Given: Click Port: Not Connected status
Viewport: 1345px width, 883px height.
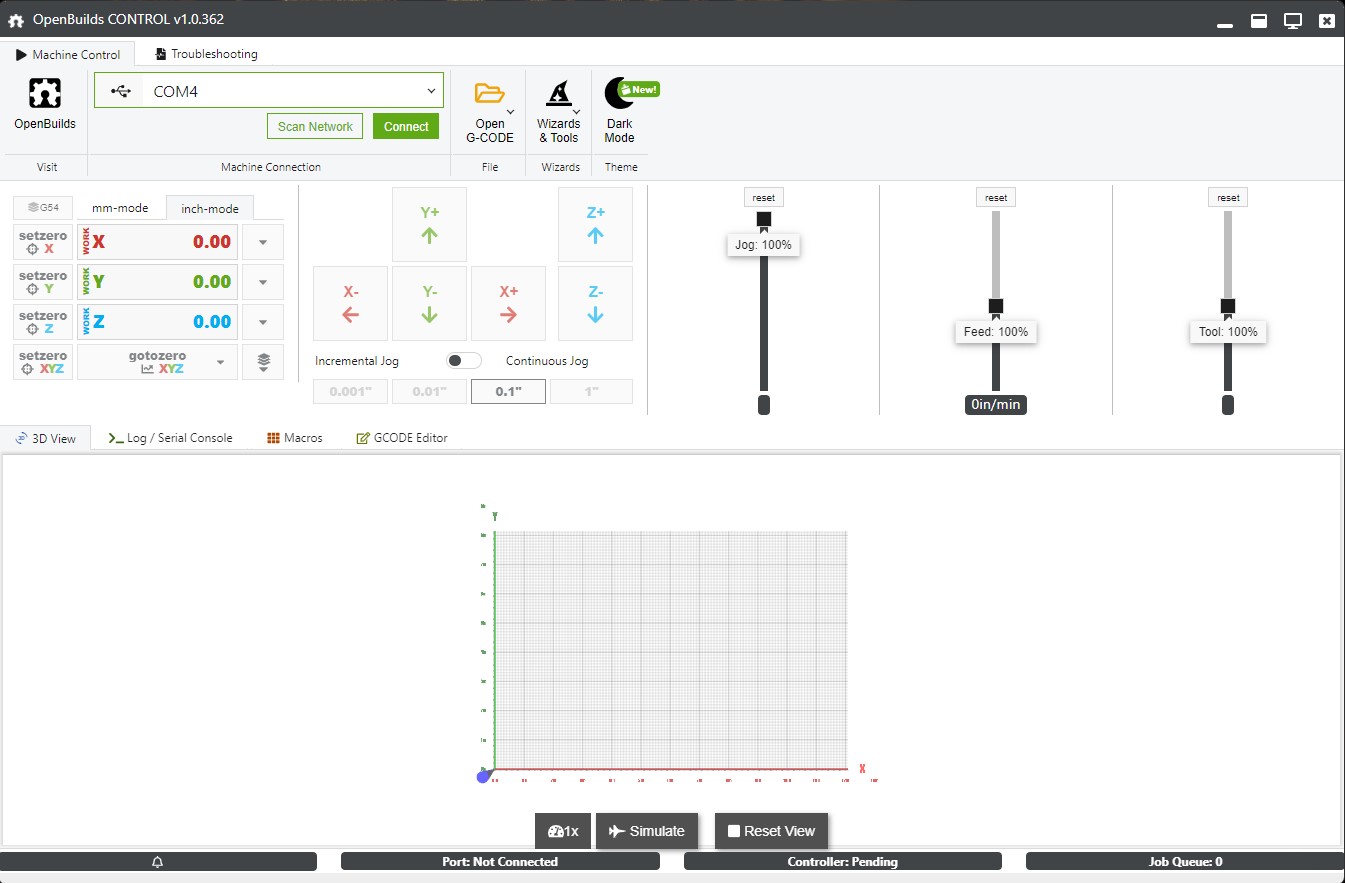Looking at the screenshot, I should point(500,861).
